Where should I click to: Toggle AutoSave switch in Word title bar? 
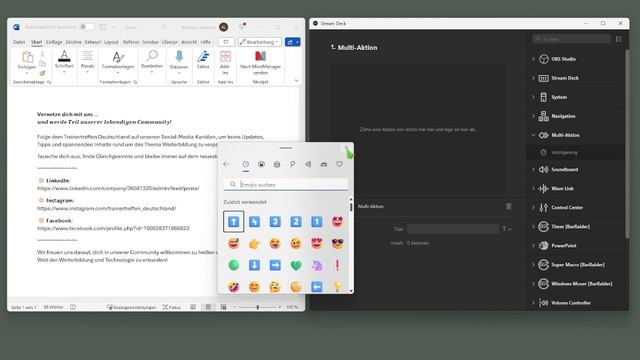[87, 27]
